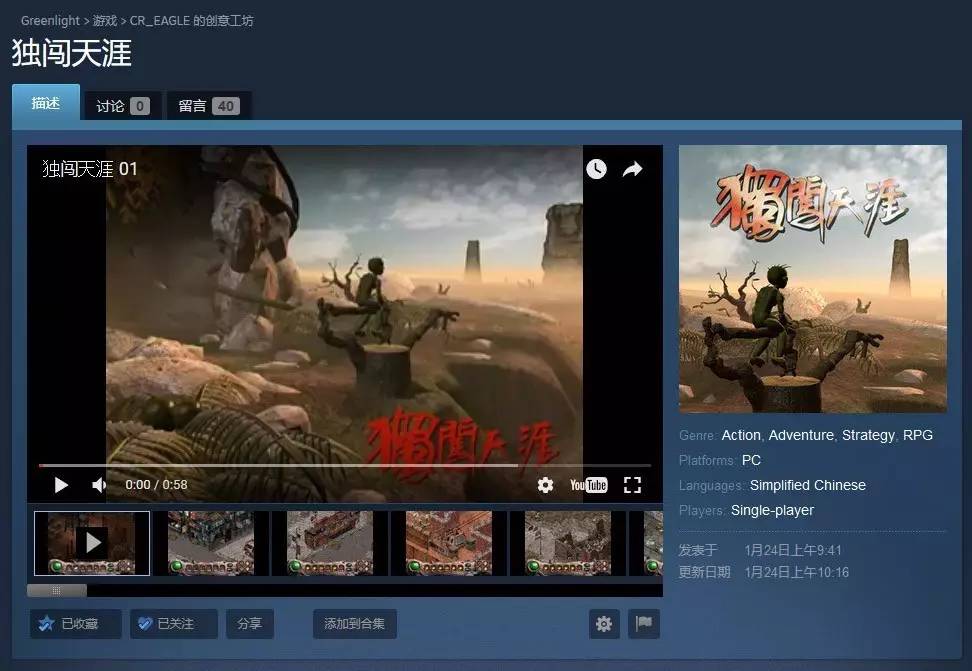Image resolution: width=972 pixels, height=671 pixels.
Task: Toggle the 已关注 follow button
Action: [x=174, y=624]
